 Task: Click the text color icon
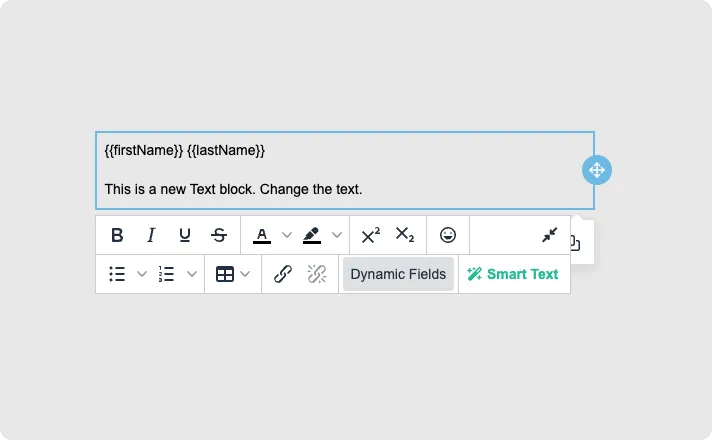(x=262, y=235)
